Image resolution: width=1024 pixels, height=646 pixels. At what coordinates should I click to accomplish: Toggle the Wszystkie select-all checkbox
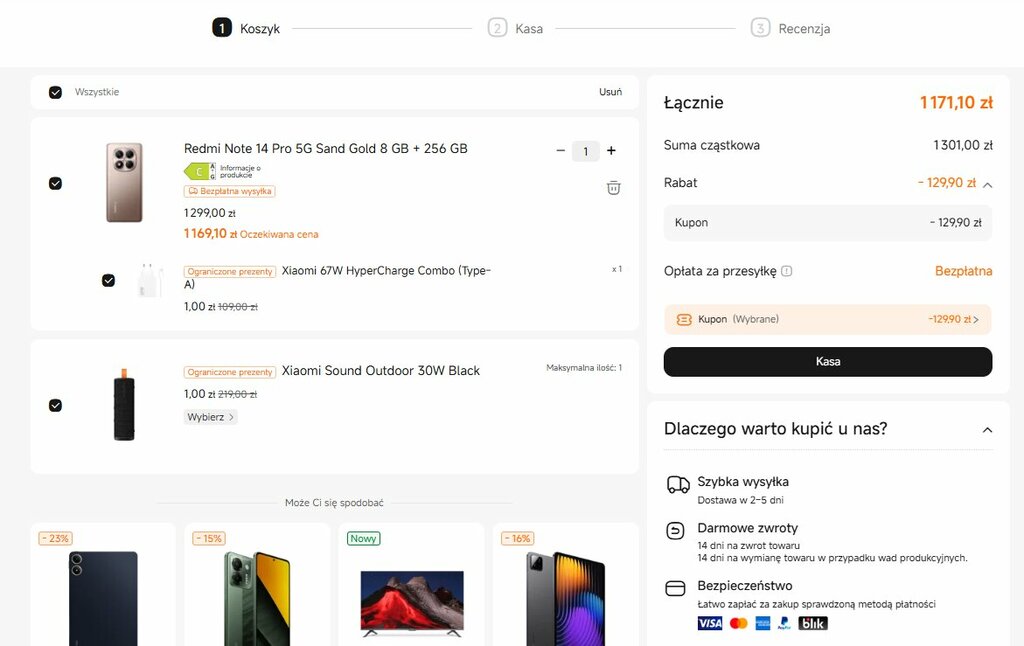tap(56, 92)
